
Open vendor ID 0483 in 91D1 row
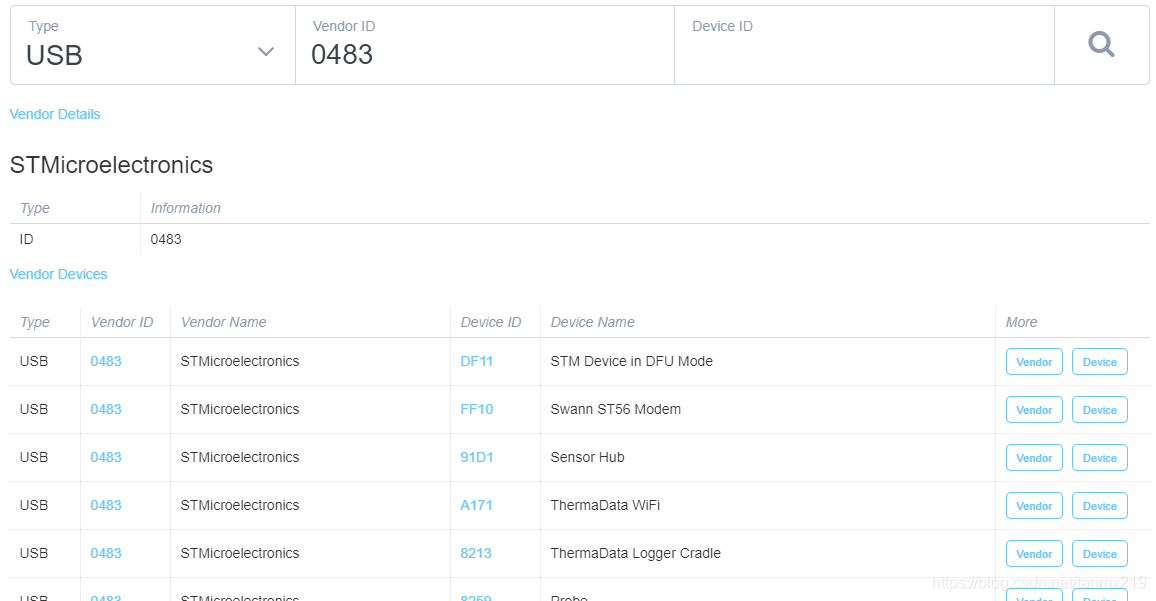[105, 457]
